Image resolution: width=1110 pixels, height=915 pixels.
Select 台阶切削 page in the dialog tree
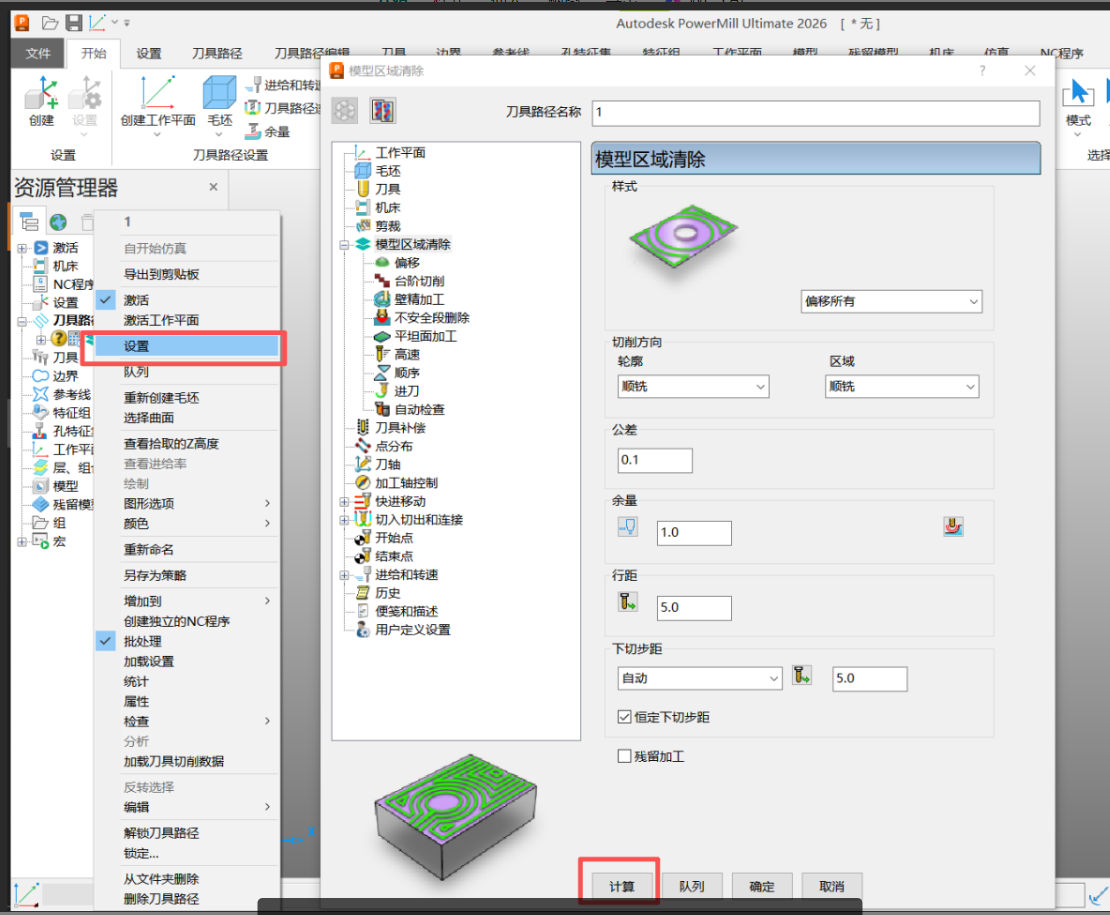419,282
